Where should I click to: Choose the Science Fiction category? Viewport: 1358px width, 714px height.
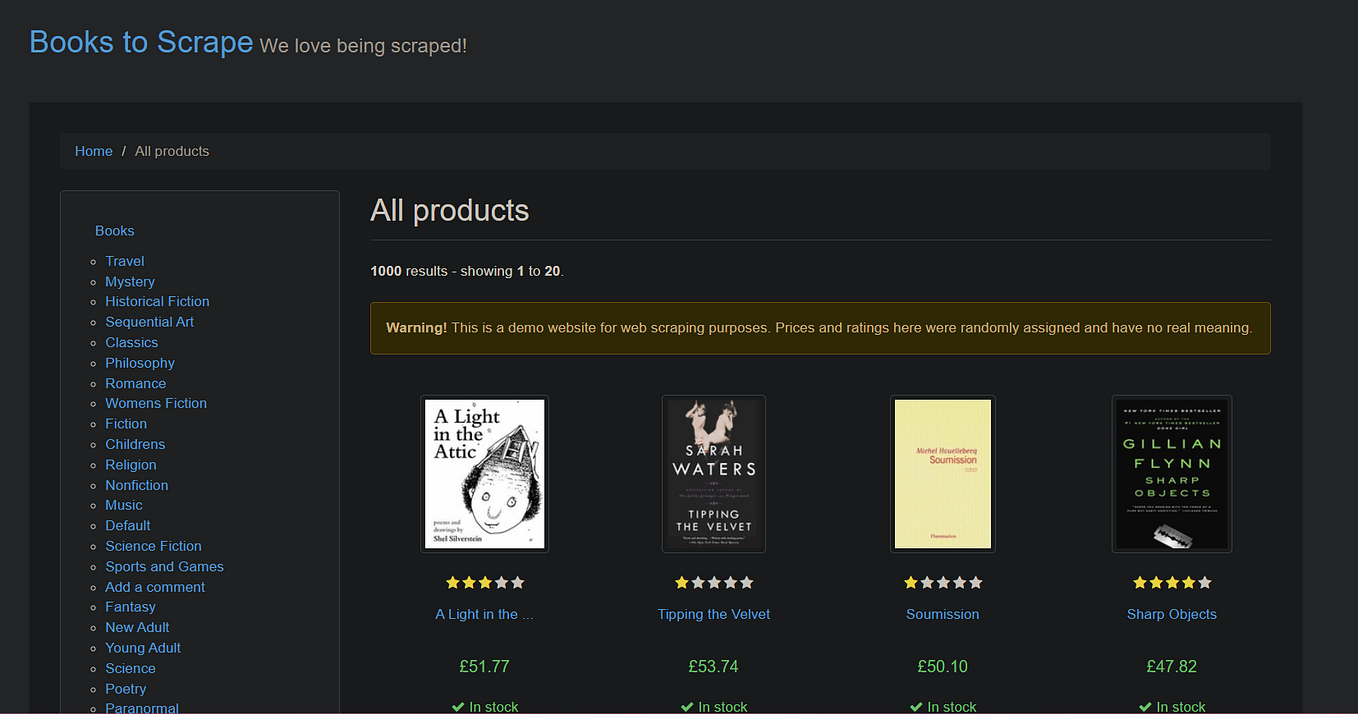pos(154,546)
